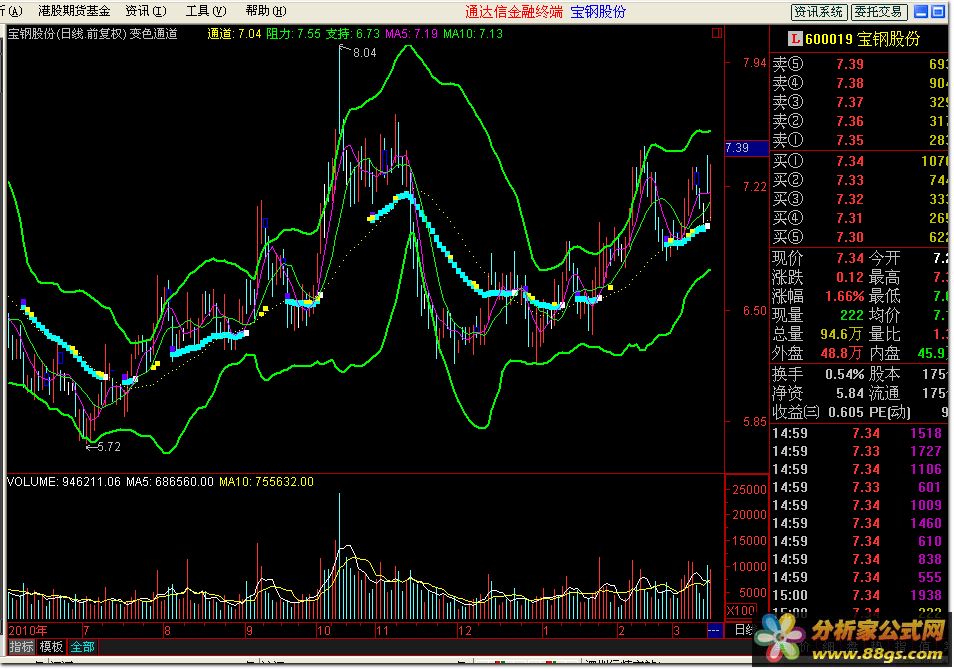954x669 pixels.
Task: Click the chart title 宝钢股份(日线.前复权) 变色通道
Action: point(92,33)
